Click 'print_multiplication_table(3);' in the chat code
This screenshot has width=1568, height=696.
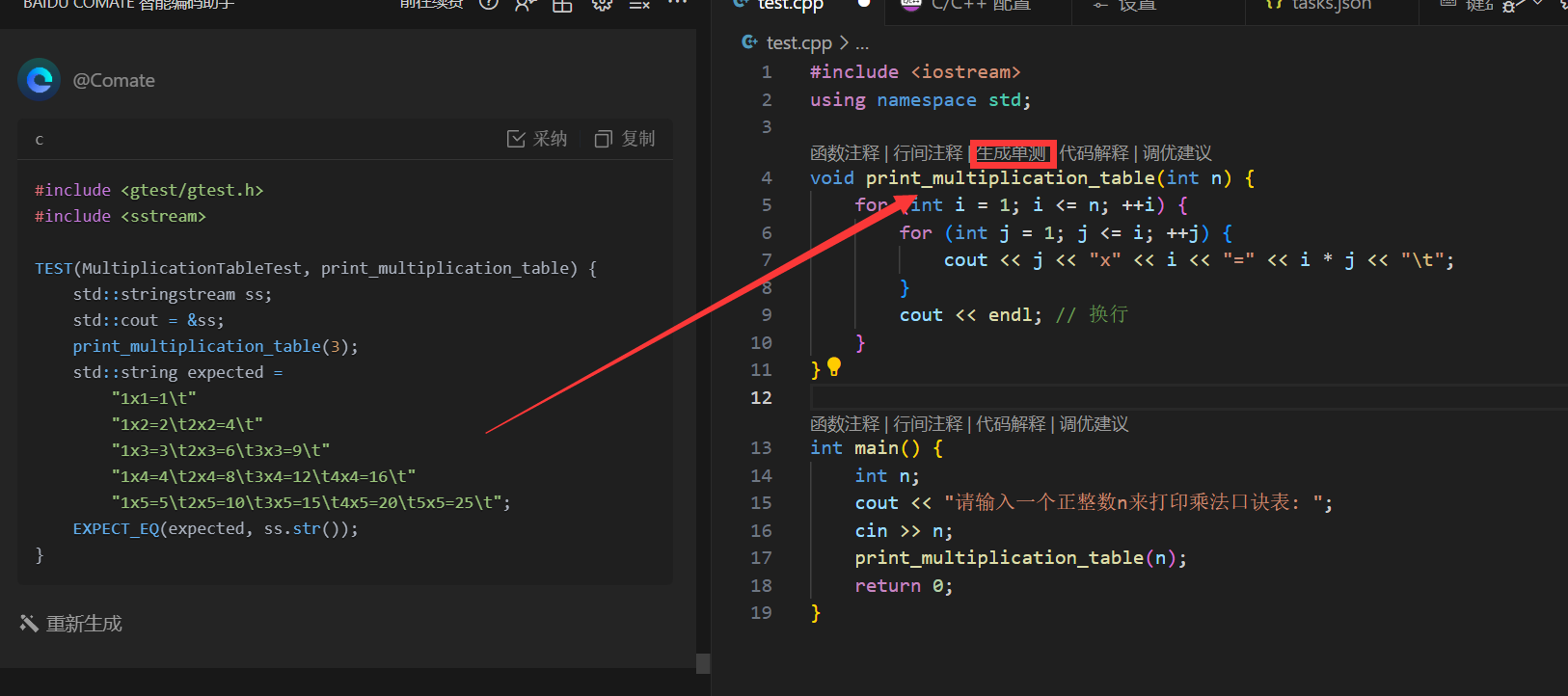pos(215,346)
